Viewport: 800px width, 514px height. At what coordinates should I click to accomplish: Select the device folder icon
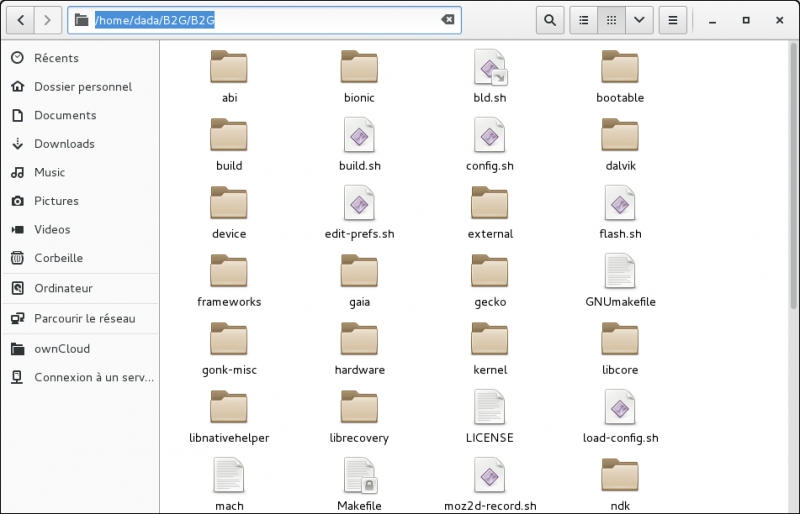(x=229, y=203)
